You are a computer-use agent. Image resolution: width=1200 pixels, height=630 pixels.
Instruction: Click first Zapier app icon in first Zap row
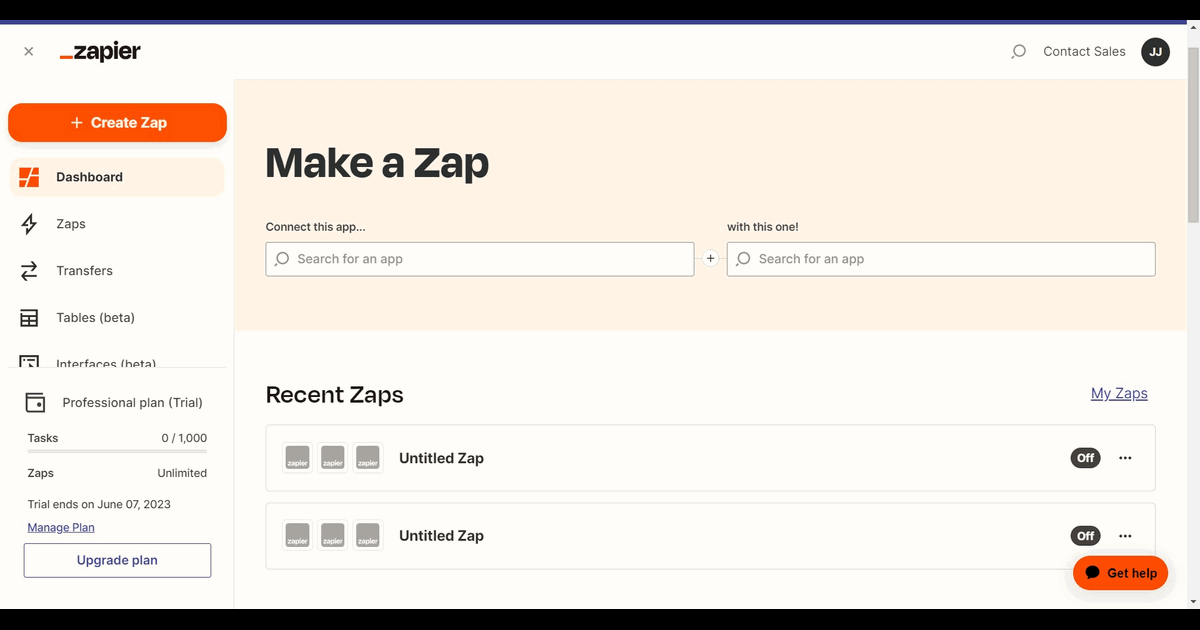(x=298, y=458)
